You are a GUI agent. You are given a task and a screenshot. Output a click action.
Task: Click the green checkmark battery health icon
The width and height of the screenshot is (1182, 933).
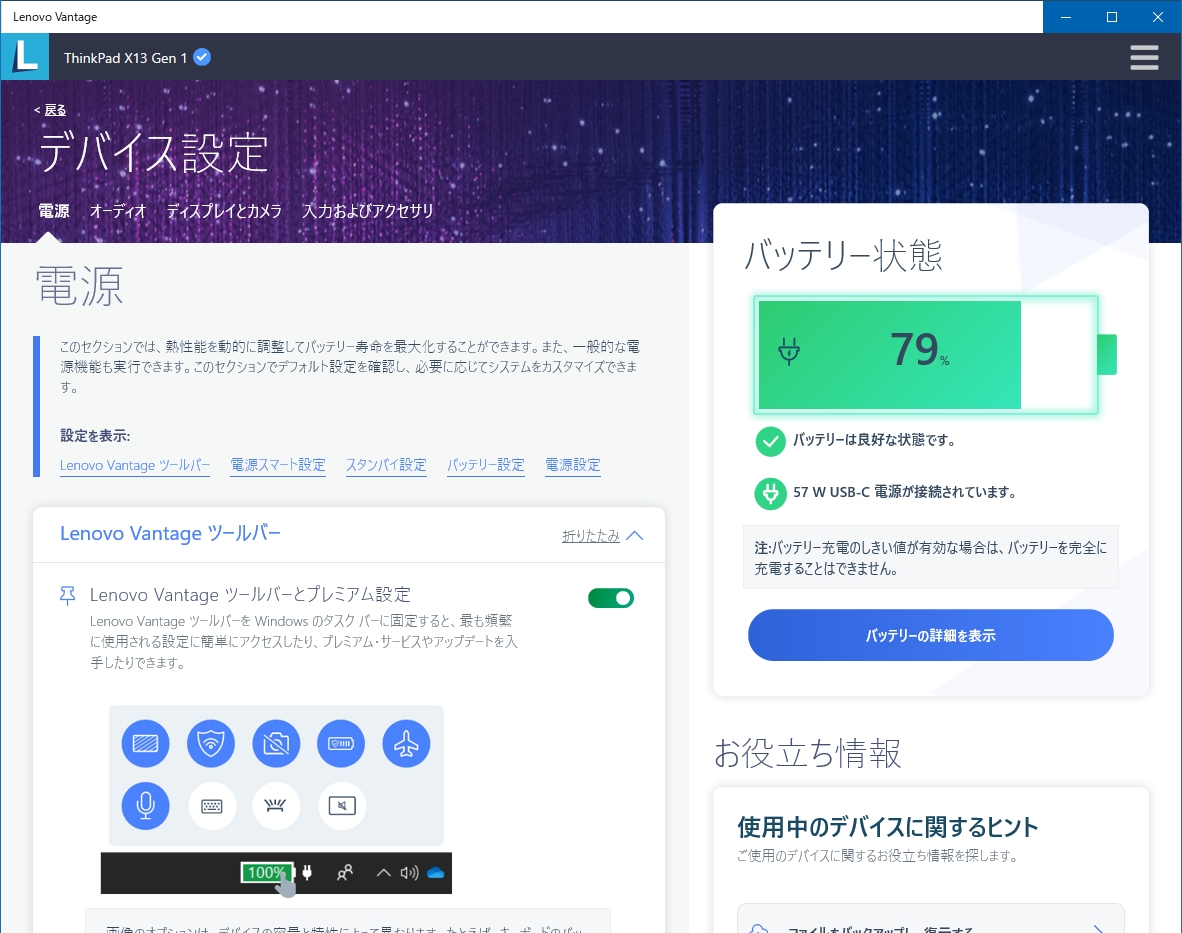pyautogui.click(x=770, y=441)
